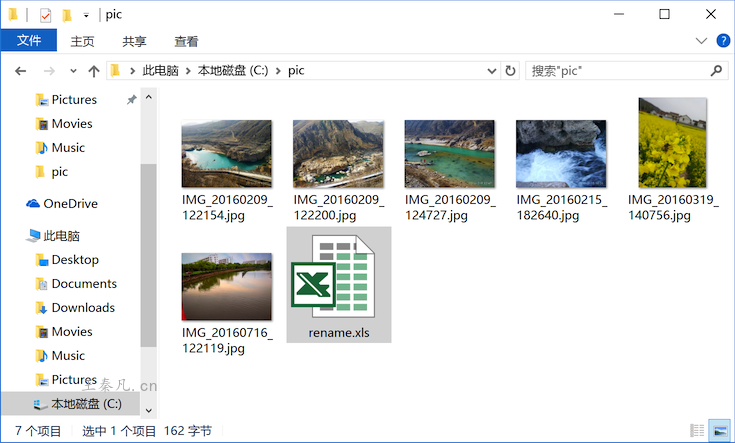Click the OneDrive cloud icon
Image resolution: width=735 pixels, height=443 pixels.
click(x=33, y=203)
